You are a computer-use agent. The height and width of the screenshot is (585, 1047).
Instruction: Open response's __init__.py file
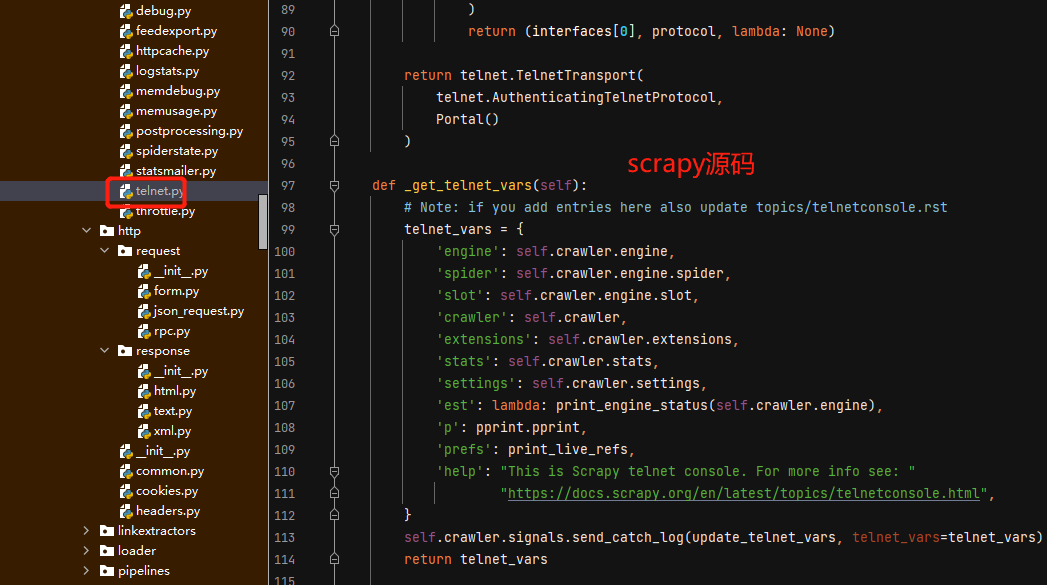tap(180, 371)
